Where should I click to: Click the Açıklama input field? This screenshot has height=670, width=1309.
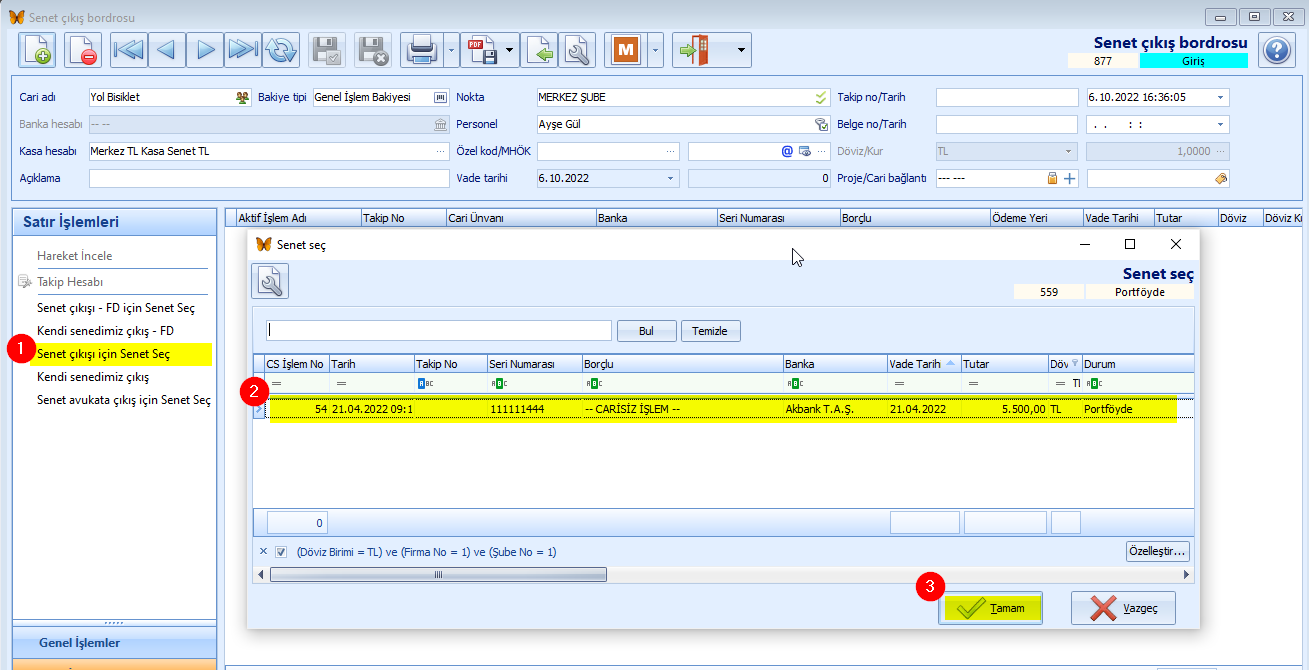[269, 178]
